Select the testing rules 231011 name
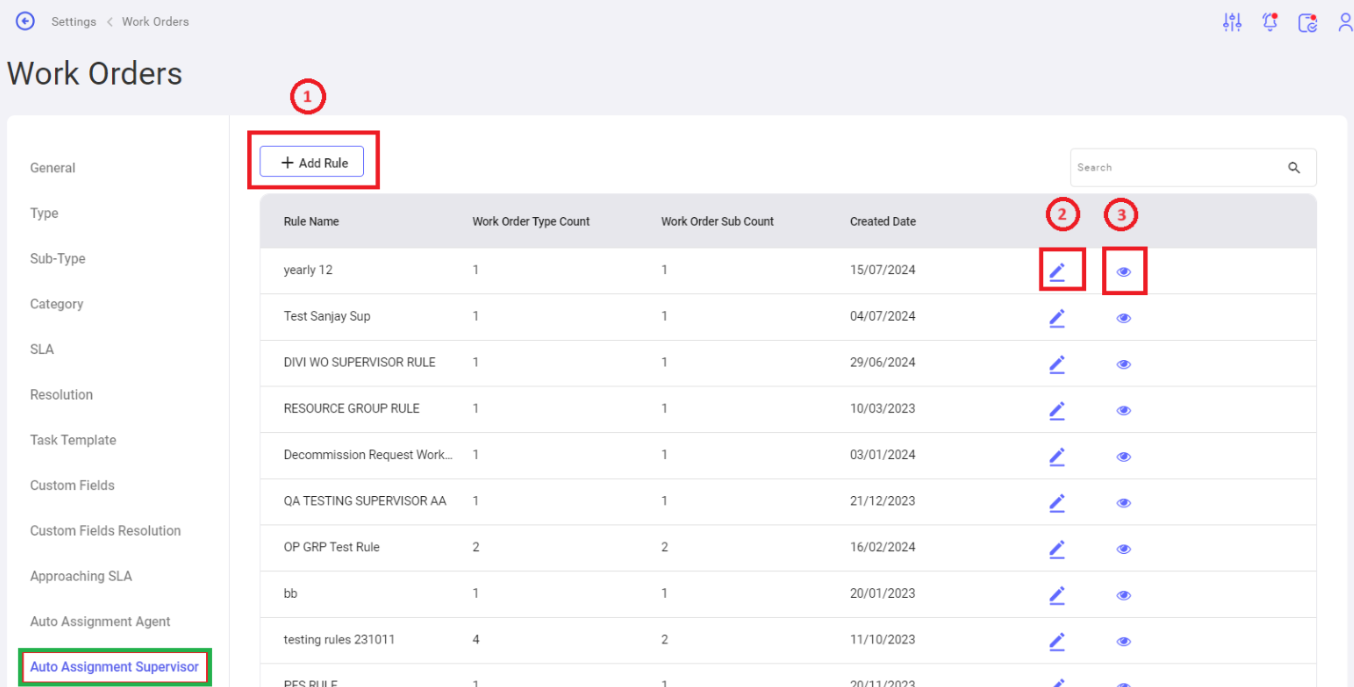The image size is (1354, 687). tap(339, 639)
